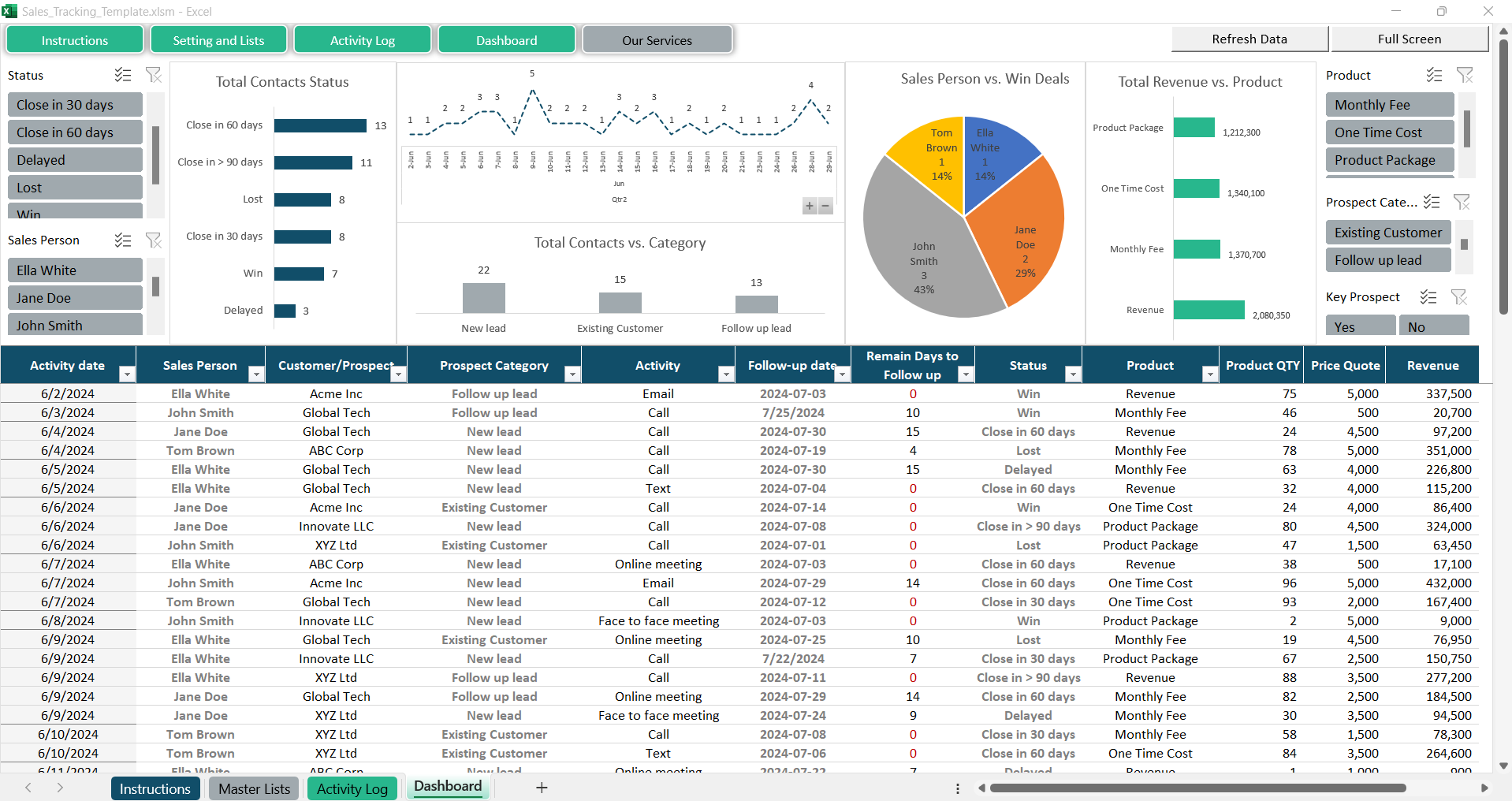
Task: Open the Activity date column filter dropdown
Action: pos(126,374)
